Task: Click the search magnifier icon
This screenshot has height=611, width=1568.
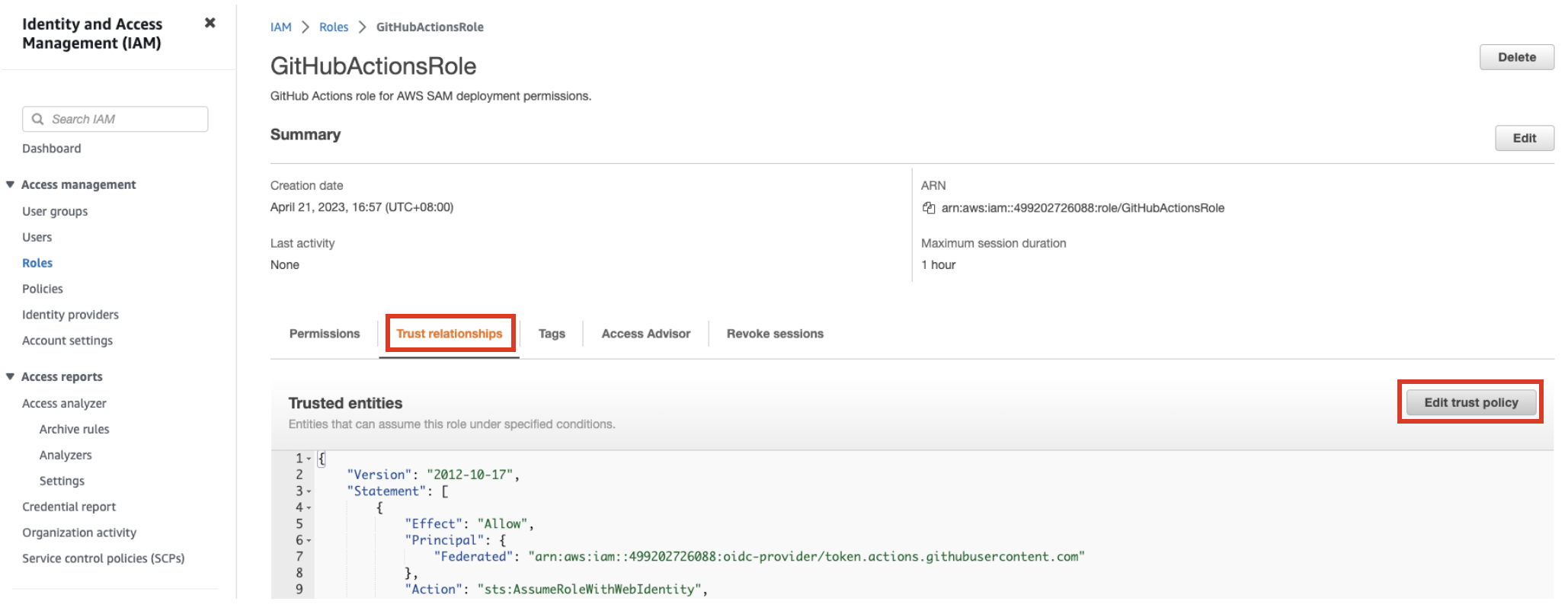Action: [37, 119]
